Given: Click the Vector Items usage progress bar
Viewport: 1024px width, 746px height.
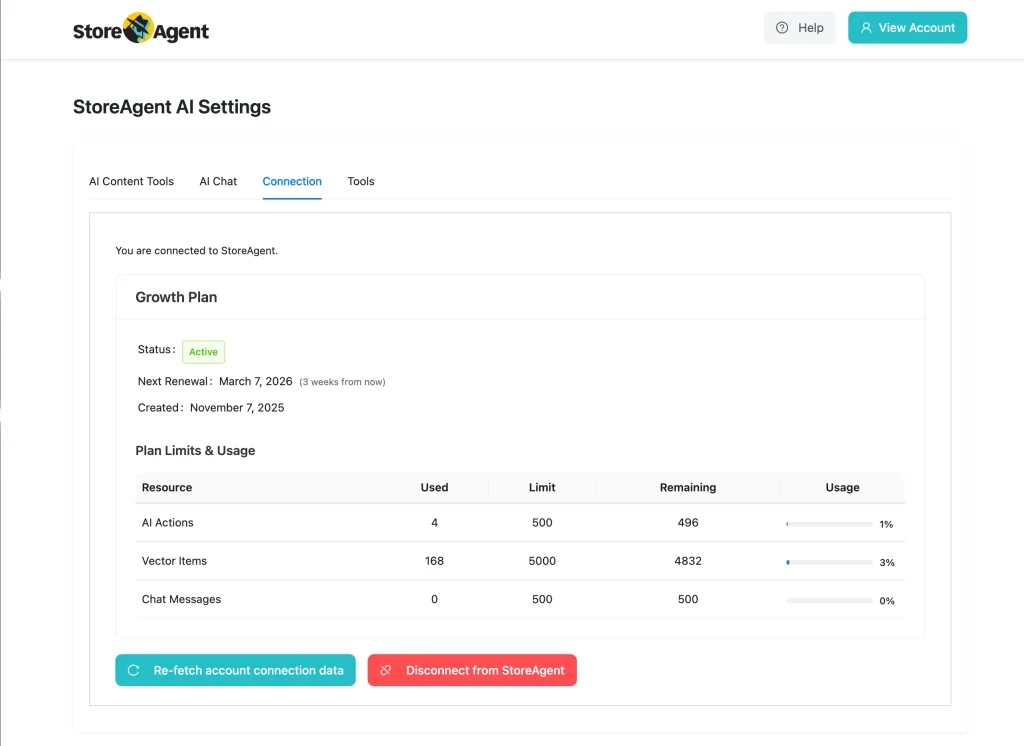Looking at the screenshot, I should [x=830, y=561].
